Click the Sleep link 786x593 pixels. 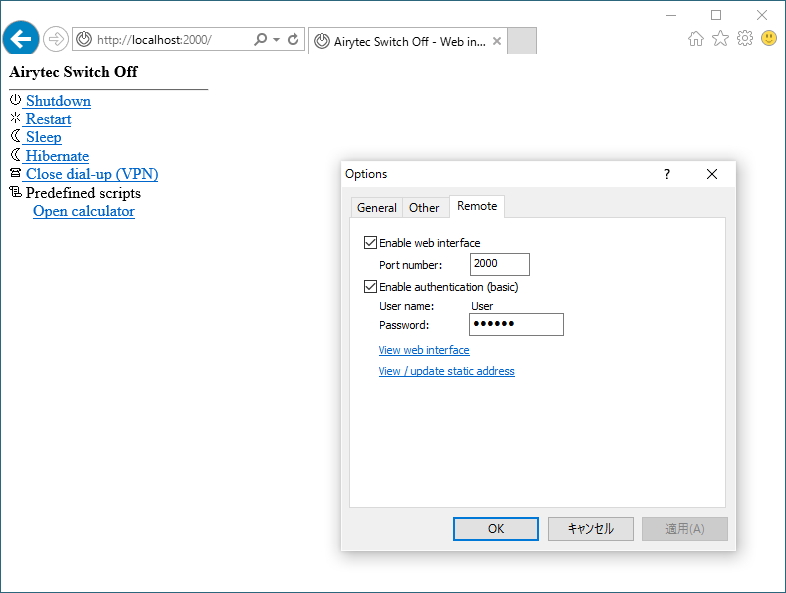coord(44,137)
